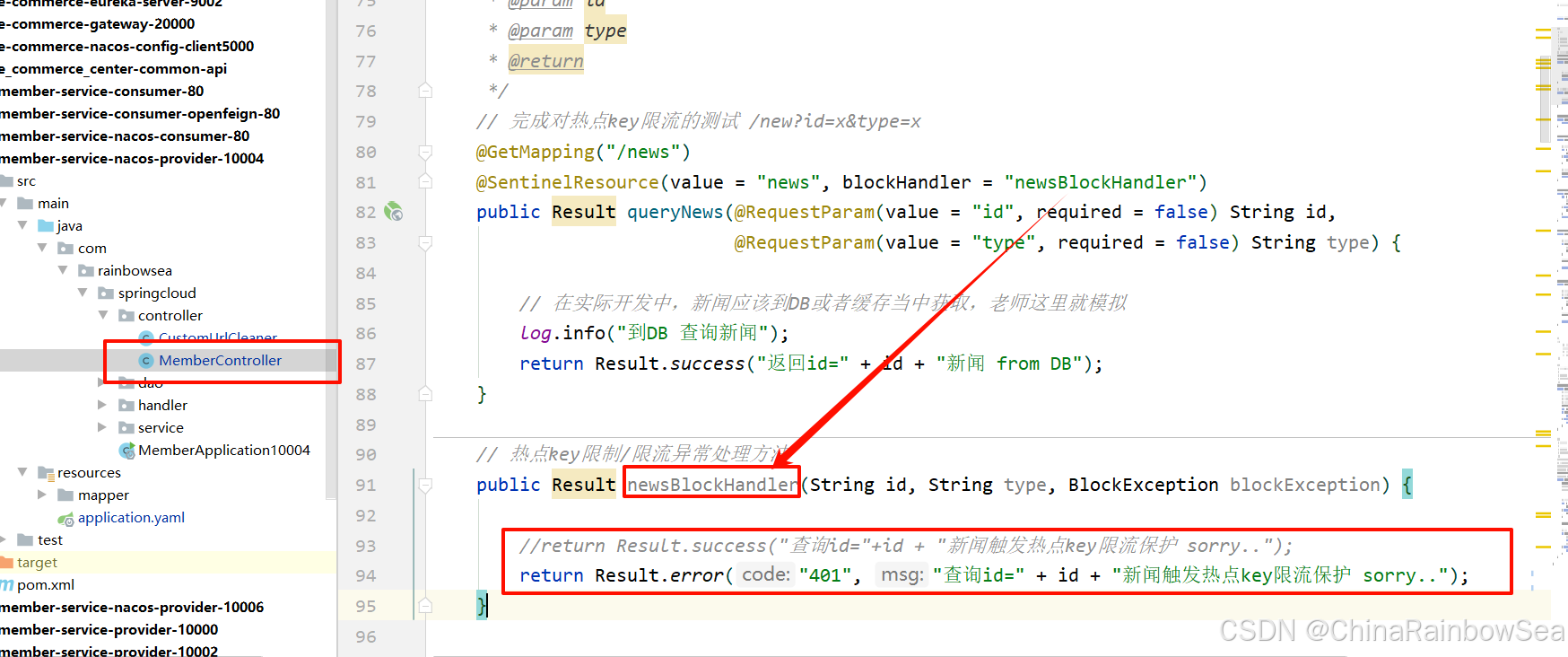Screen dimensions: 1568x657
Task: Click the rainbowsea package folder icon
Action: click(86, 271)
